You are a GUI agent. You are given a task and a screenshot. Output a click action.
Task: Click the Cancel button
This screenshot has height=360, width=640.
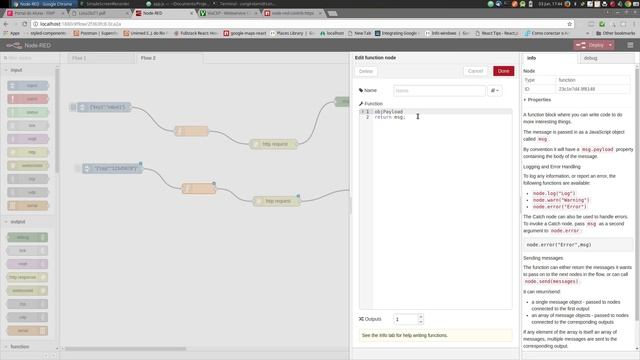[x=475, y=71]
